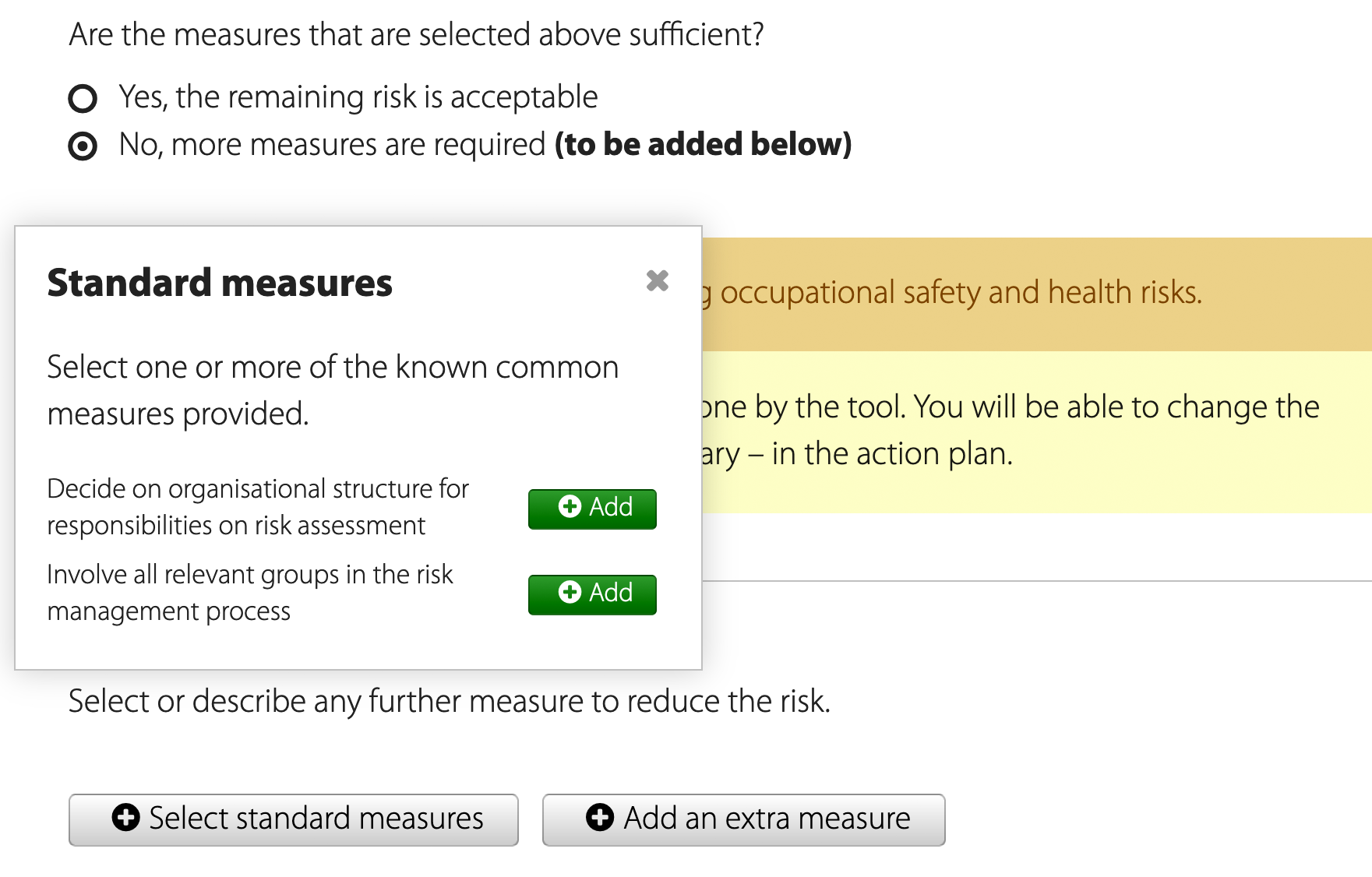Click plus icon beside relevant groups measure
Screen dimensions: 1372x877
[570, 592]
